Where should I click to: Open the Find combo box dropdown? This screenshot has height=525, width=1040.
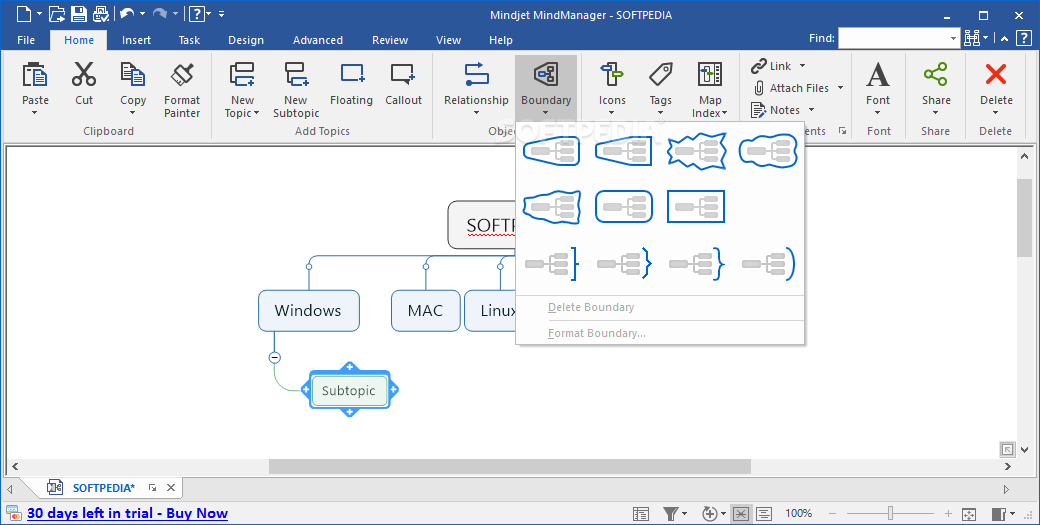tap(954, 39)
